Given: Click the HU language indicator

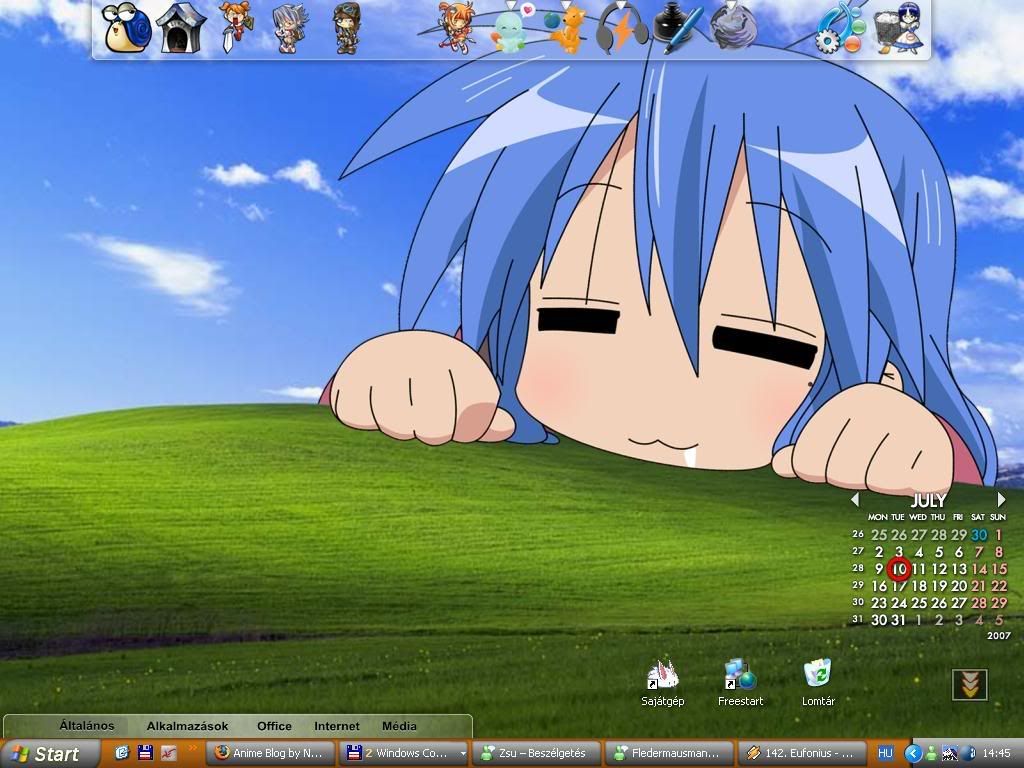Looking at the screenshot, I should pyautogui.click(x=886, y=753).
